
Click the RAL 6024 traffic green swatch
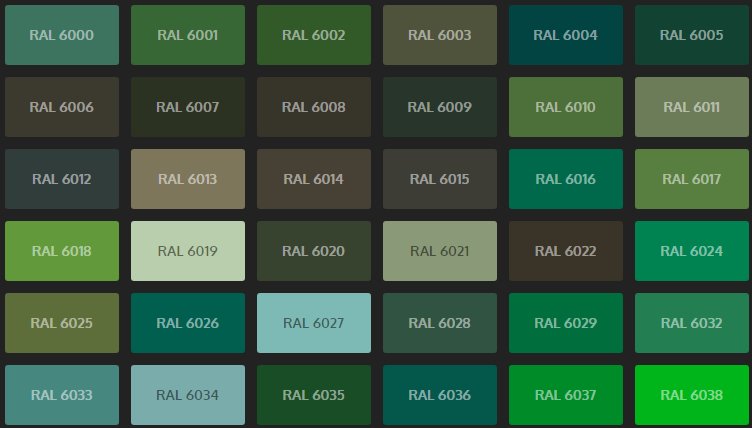pos(692,251)
